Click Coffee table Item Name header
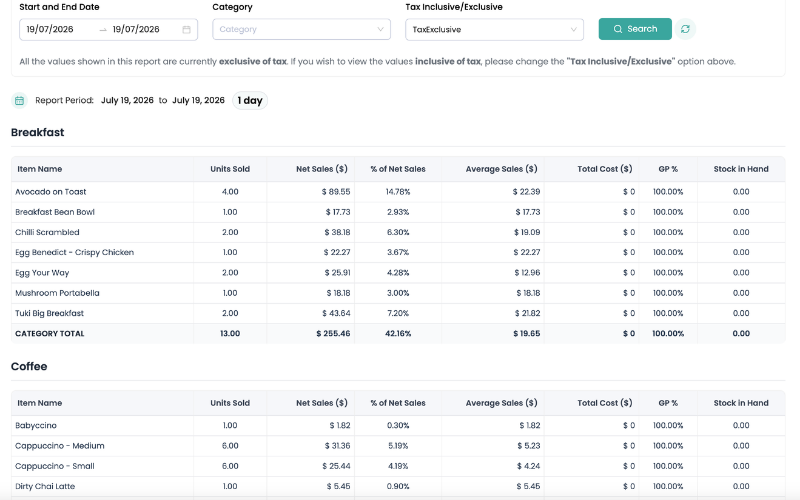The height and width of the screenshot is (500, 800). click(x=40, y=403)
